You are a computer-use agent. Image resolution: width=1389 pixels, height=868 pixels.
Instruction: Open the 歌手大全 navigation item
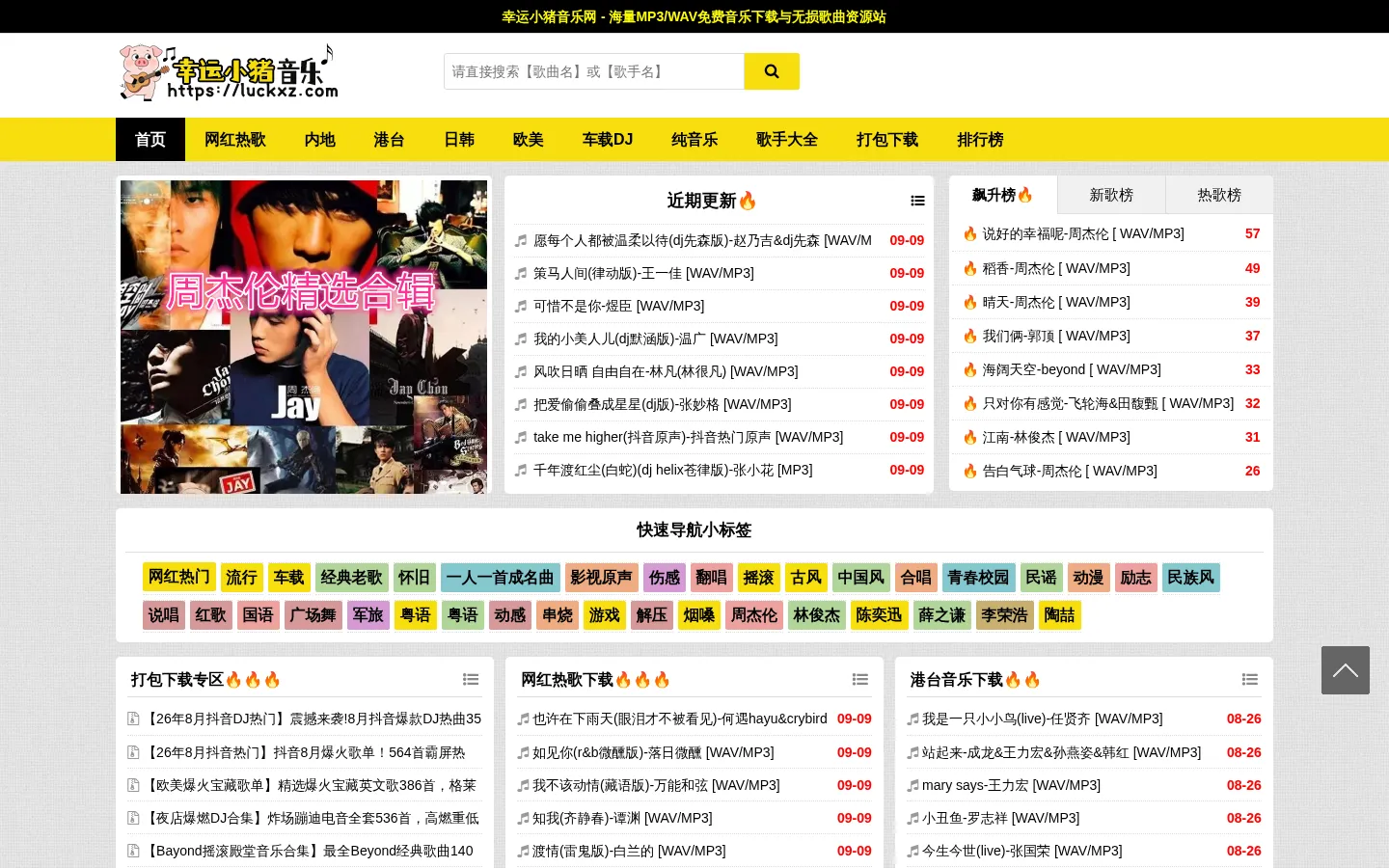coord(787,140)
